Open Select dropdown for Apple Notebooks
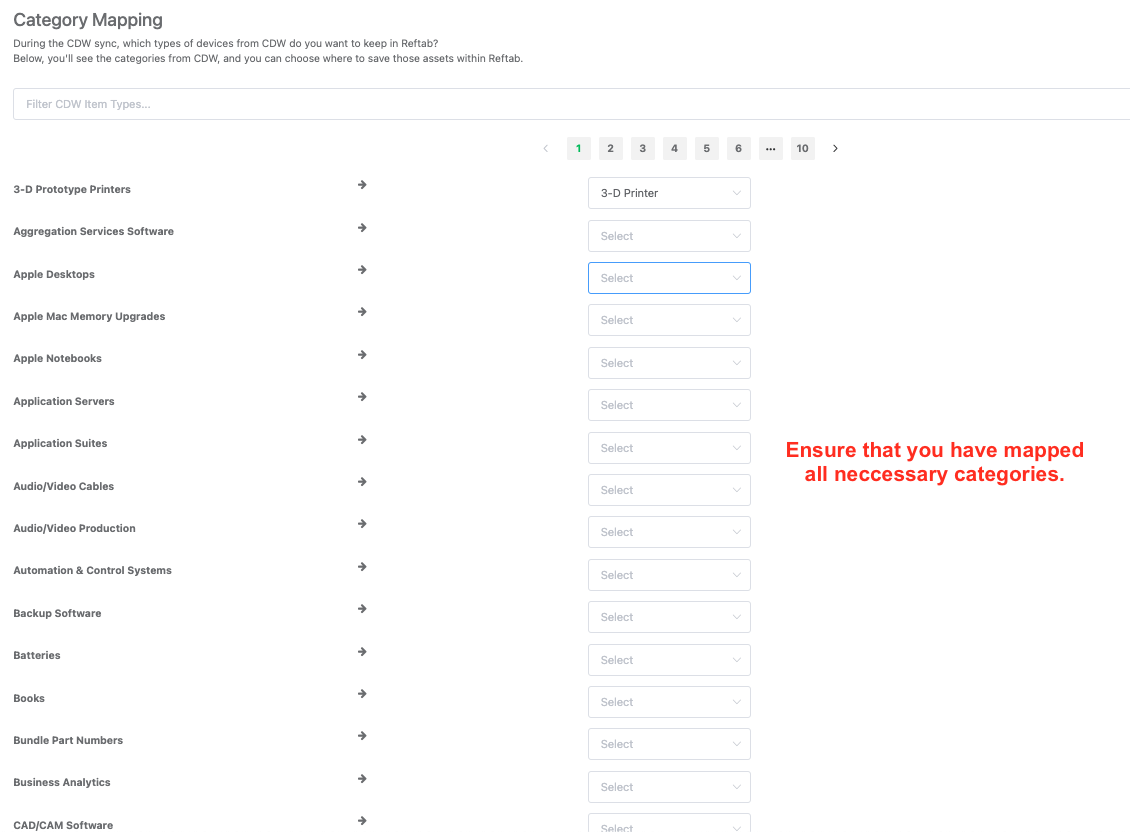 669,363
